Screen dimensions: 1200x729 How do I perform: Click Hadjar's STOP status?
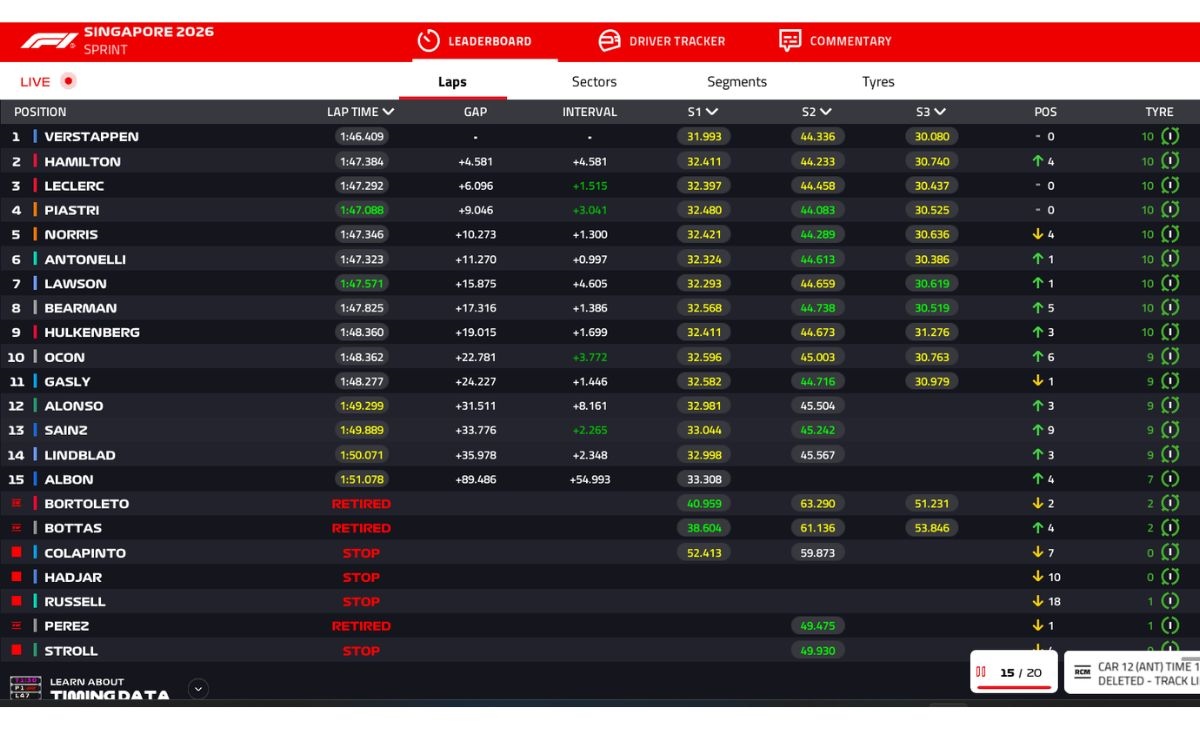point(361,577)
